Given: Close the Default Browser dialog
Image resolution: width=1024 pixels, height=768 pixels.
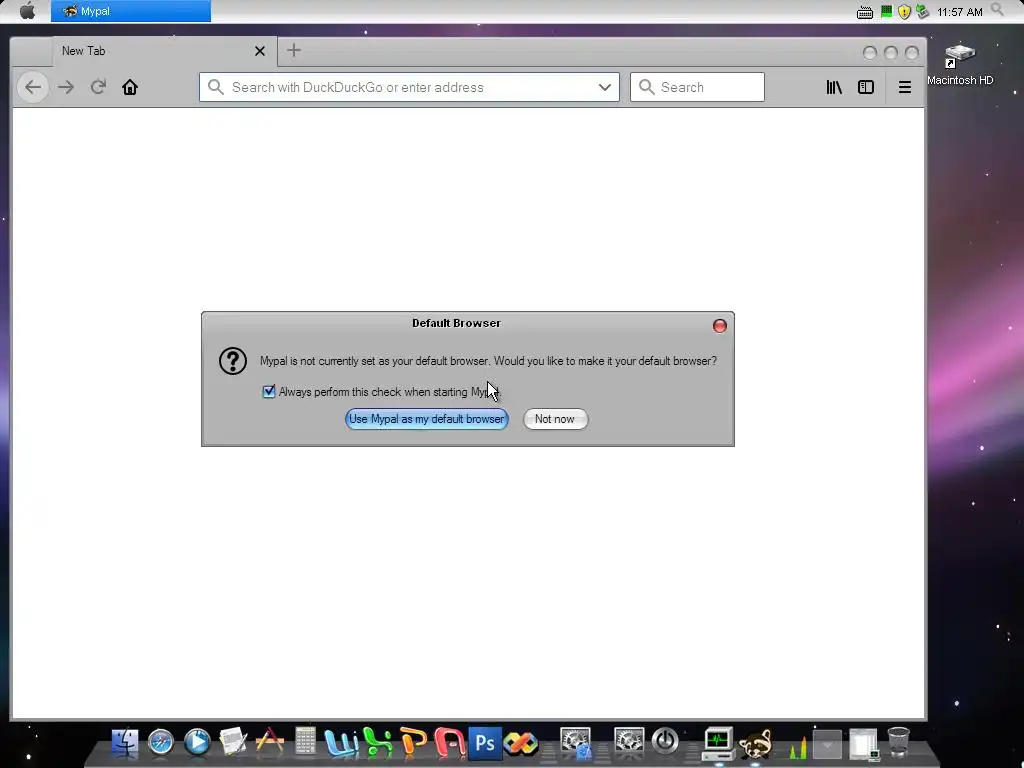Looking at the screenshot, I should (720, 326).
